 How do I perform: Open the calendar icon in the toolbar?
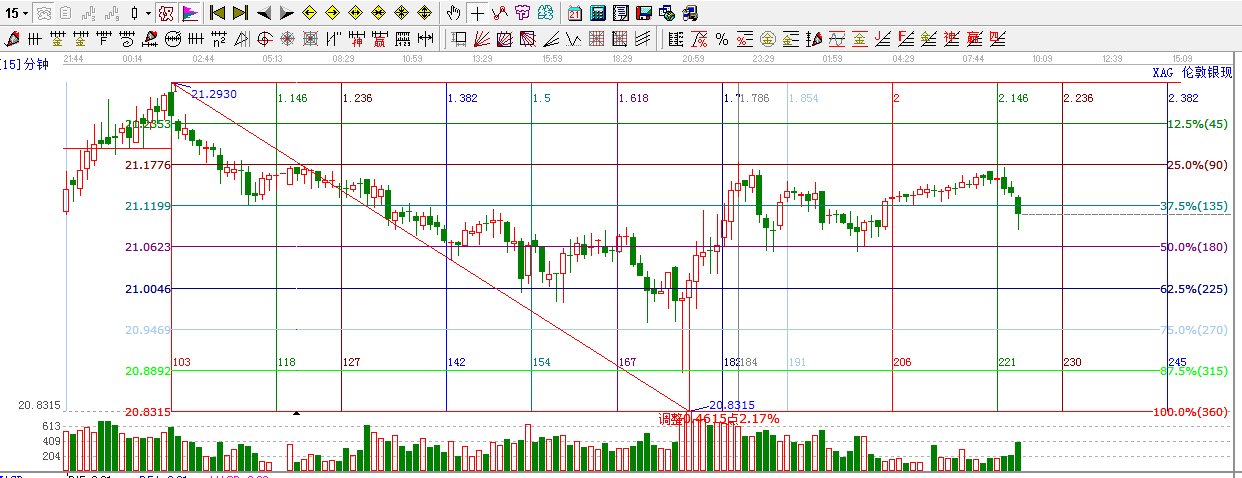[575, 13]
